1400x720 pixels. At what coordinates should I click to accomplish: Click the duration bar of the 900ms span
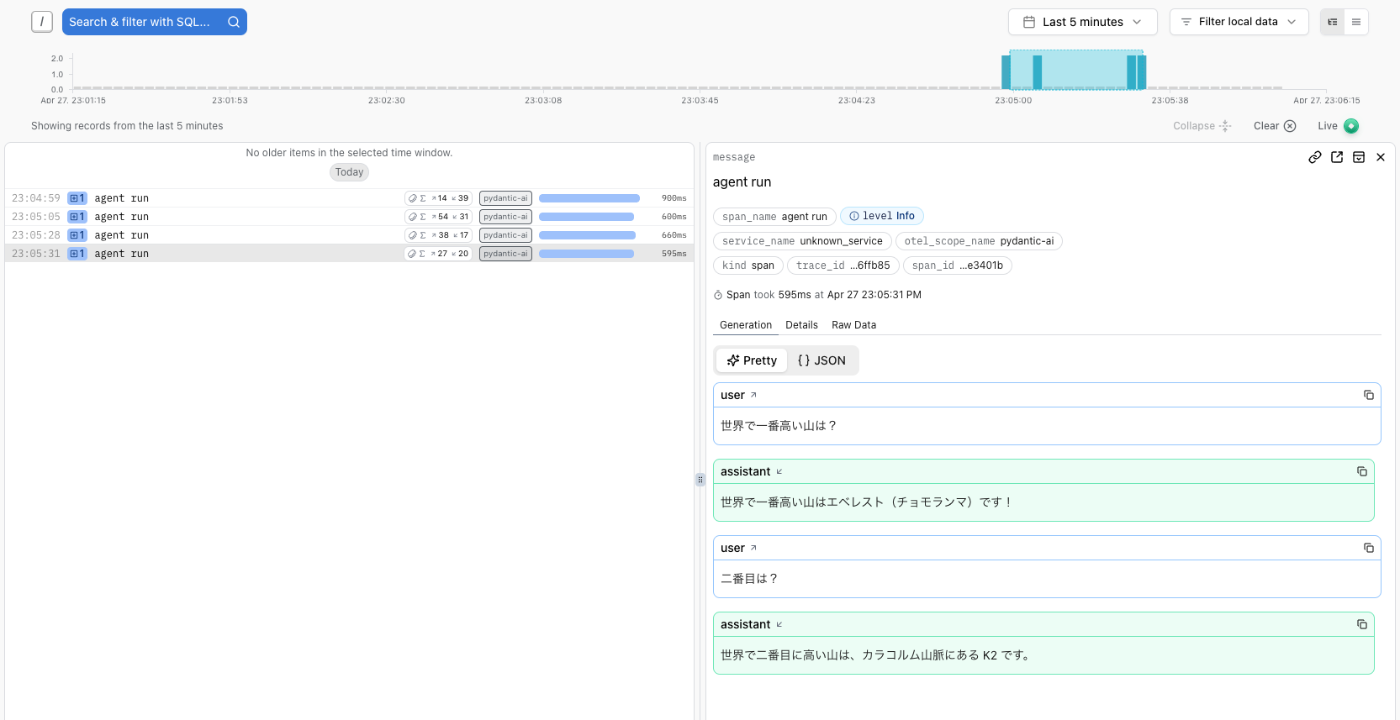click(589, 198)
